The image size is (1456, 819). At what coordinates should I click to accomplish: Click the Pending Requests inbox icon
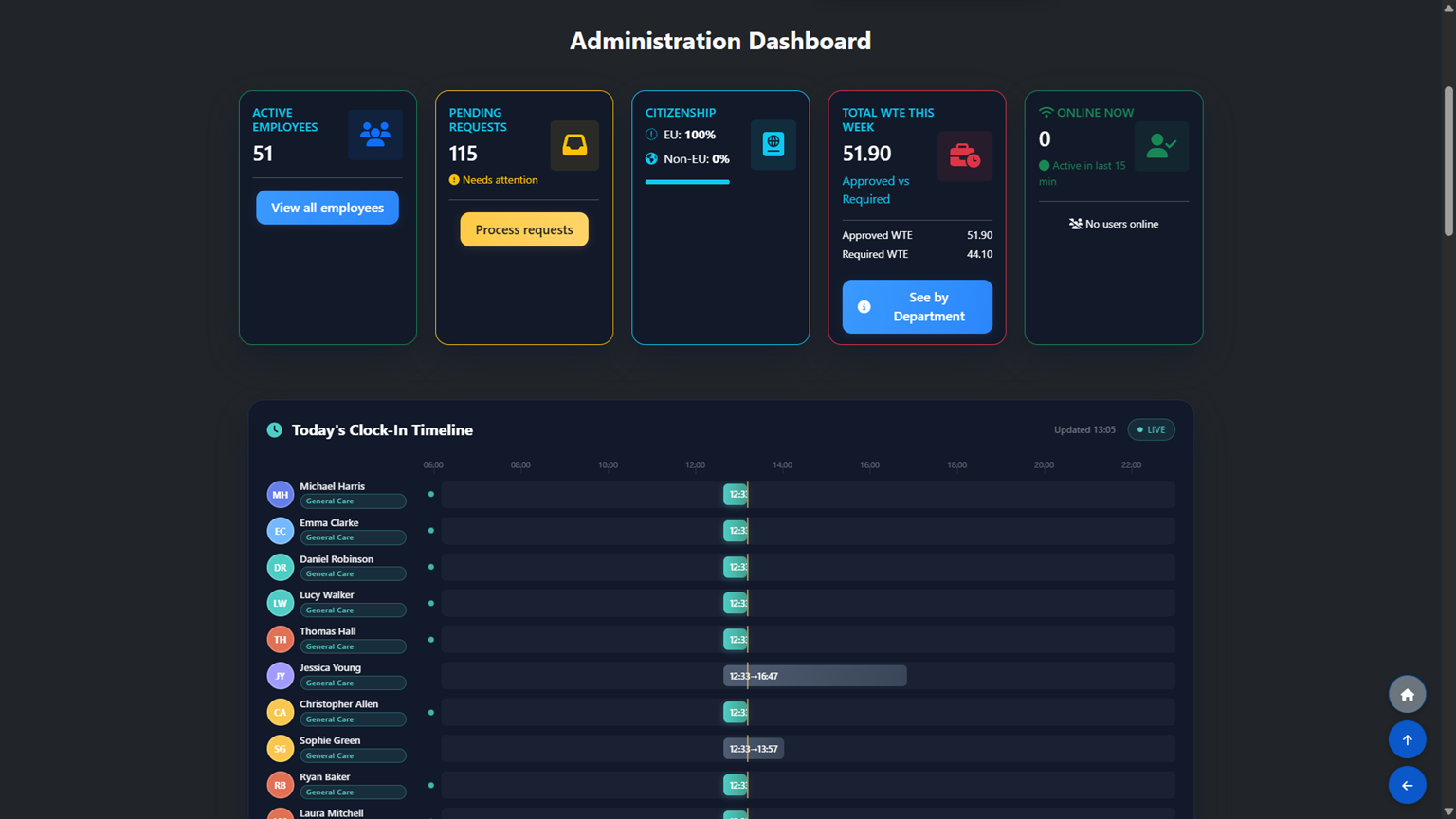click(574, 145)
